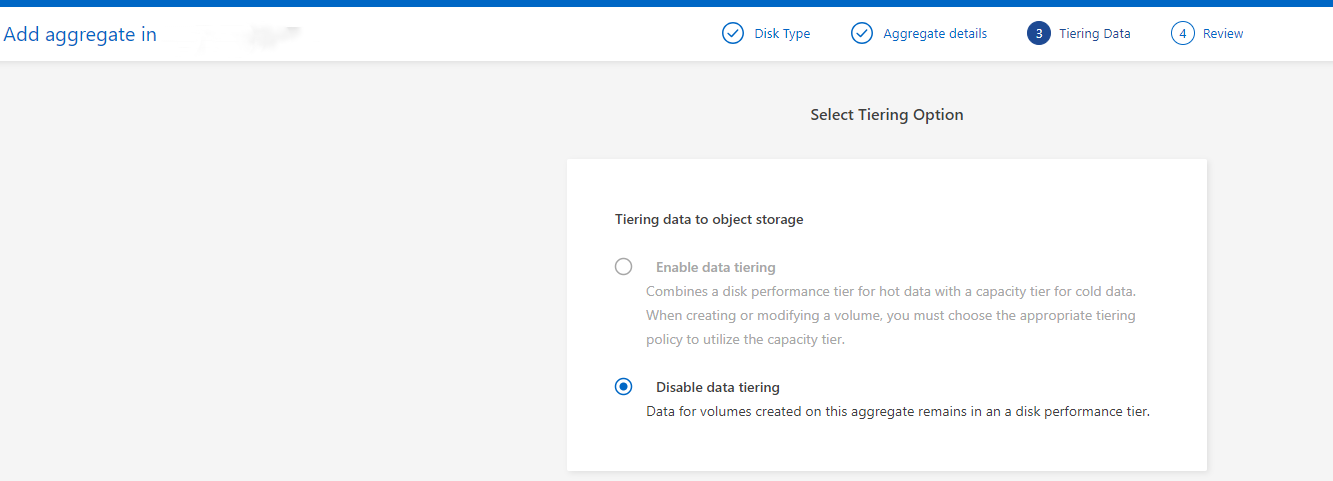The image size is (1333, 481).
Task: Select the Tiering Data step label
Action: [1094, 34]
